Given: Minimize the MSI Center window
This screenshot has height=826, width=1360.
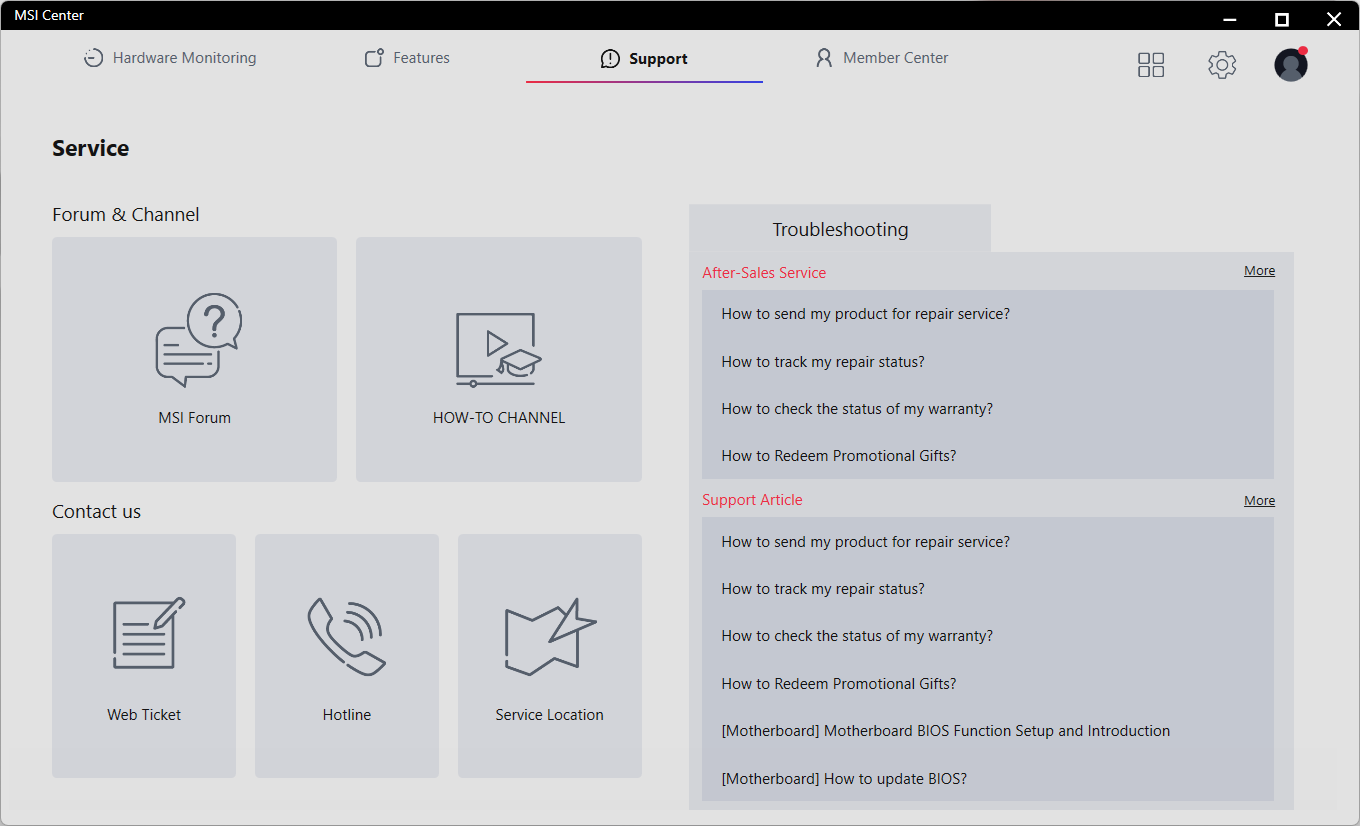Looking at the screenshot, I should point(1231,18).
